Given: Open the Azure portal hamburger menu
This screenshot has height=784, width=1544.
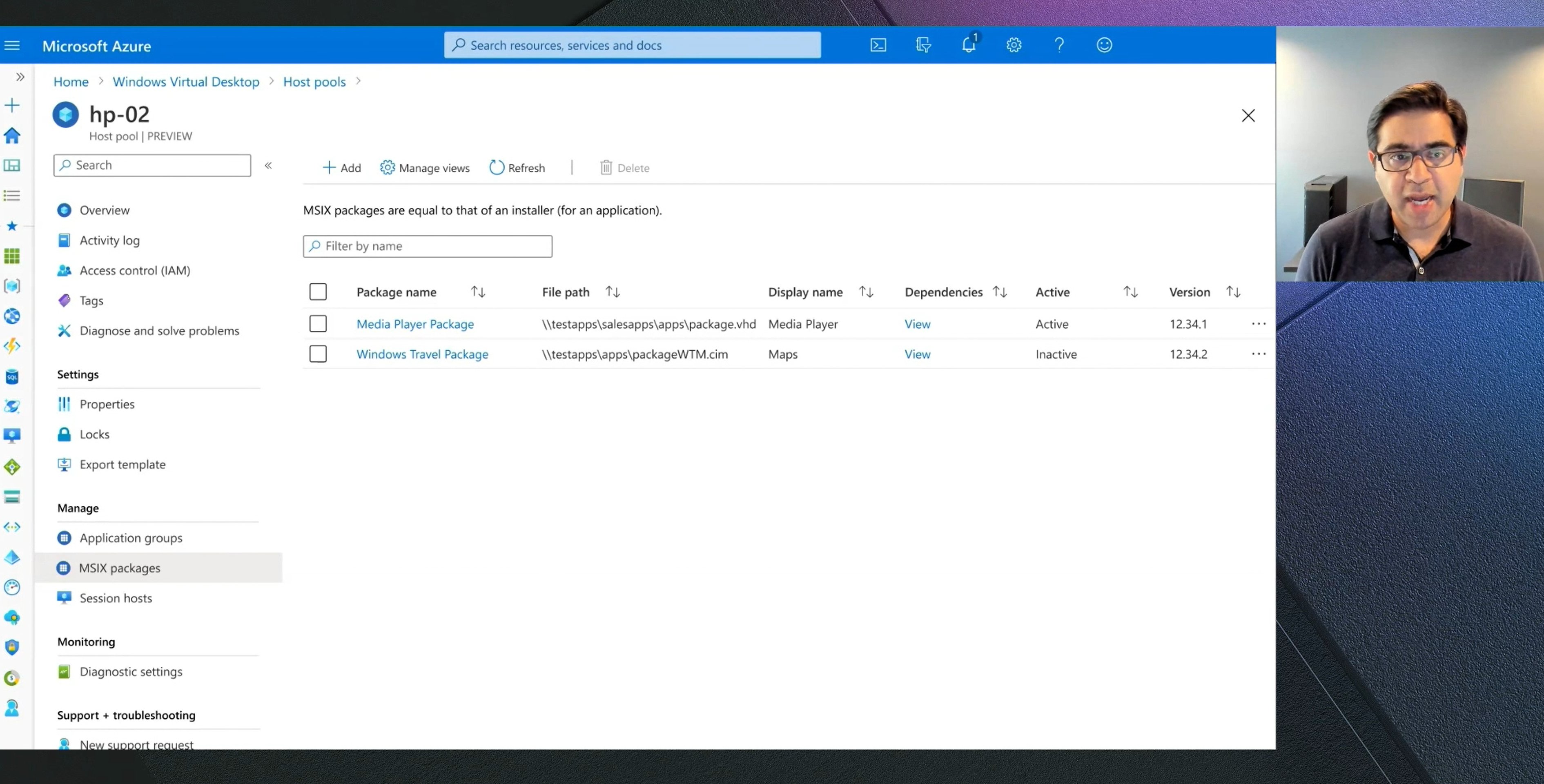Looking at the screenshot, I should pos(12,46).
